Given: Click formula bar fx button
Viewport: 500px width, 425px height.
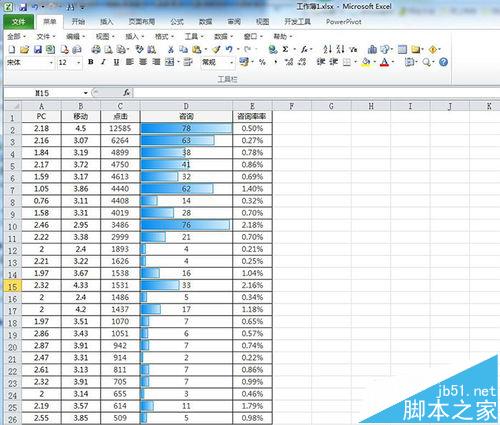Looking at the screenshot, I should 127,93.
